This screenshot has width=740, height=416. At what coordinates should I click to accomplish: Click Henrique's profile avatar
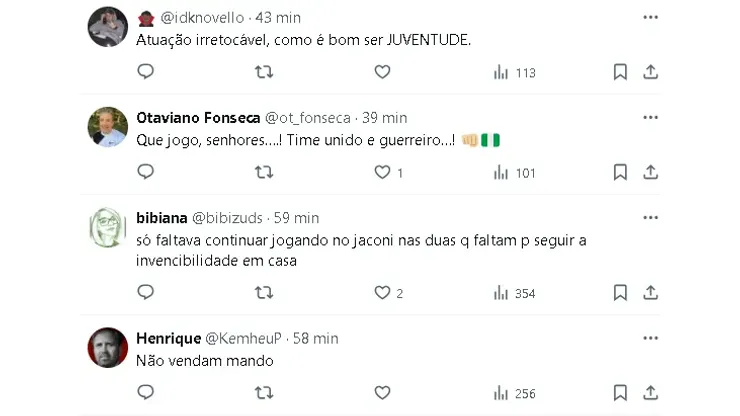pyautogui.click(x=108, y=347)
